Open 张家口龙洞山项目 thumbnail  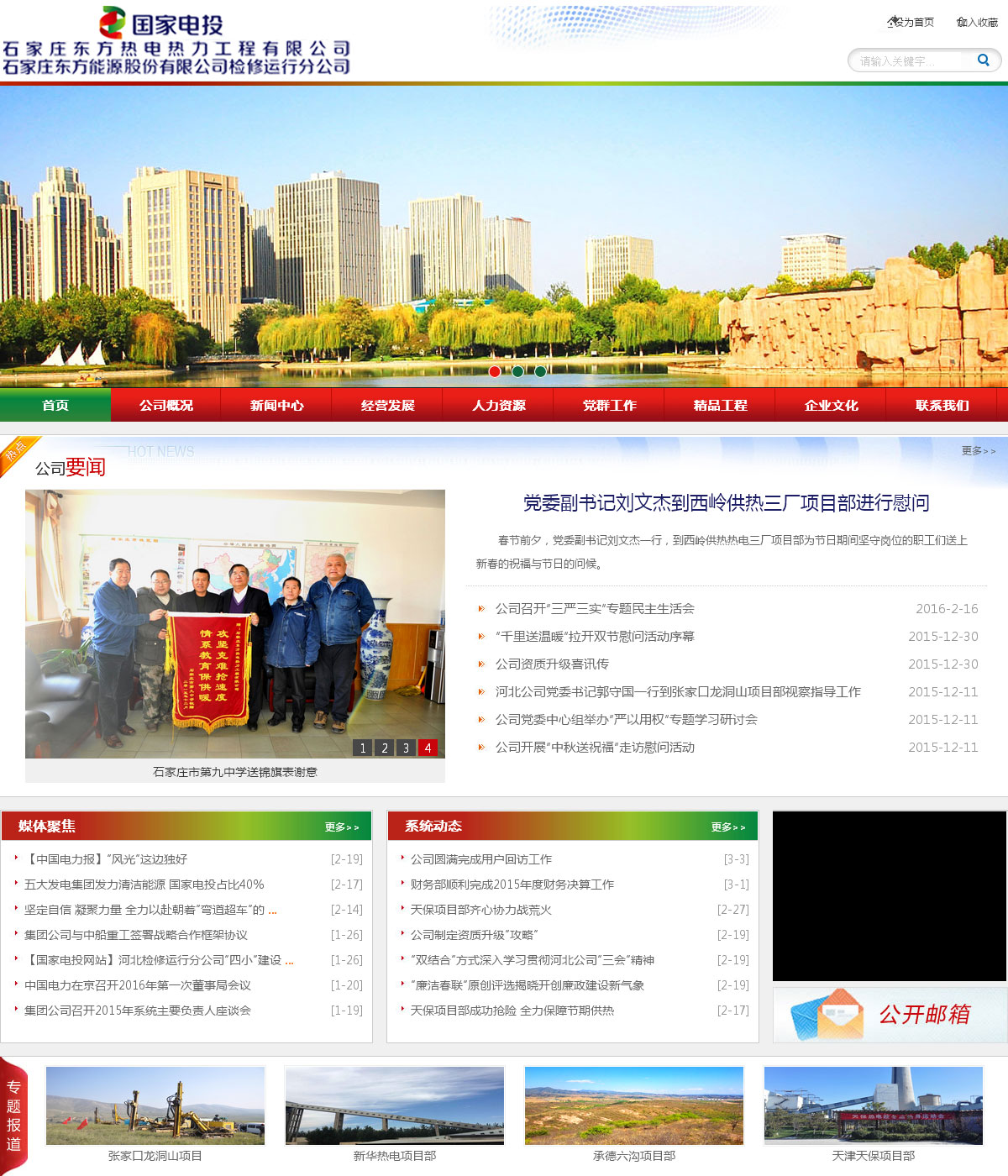[x=155, y=1105]
